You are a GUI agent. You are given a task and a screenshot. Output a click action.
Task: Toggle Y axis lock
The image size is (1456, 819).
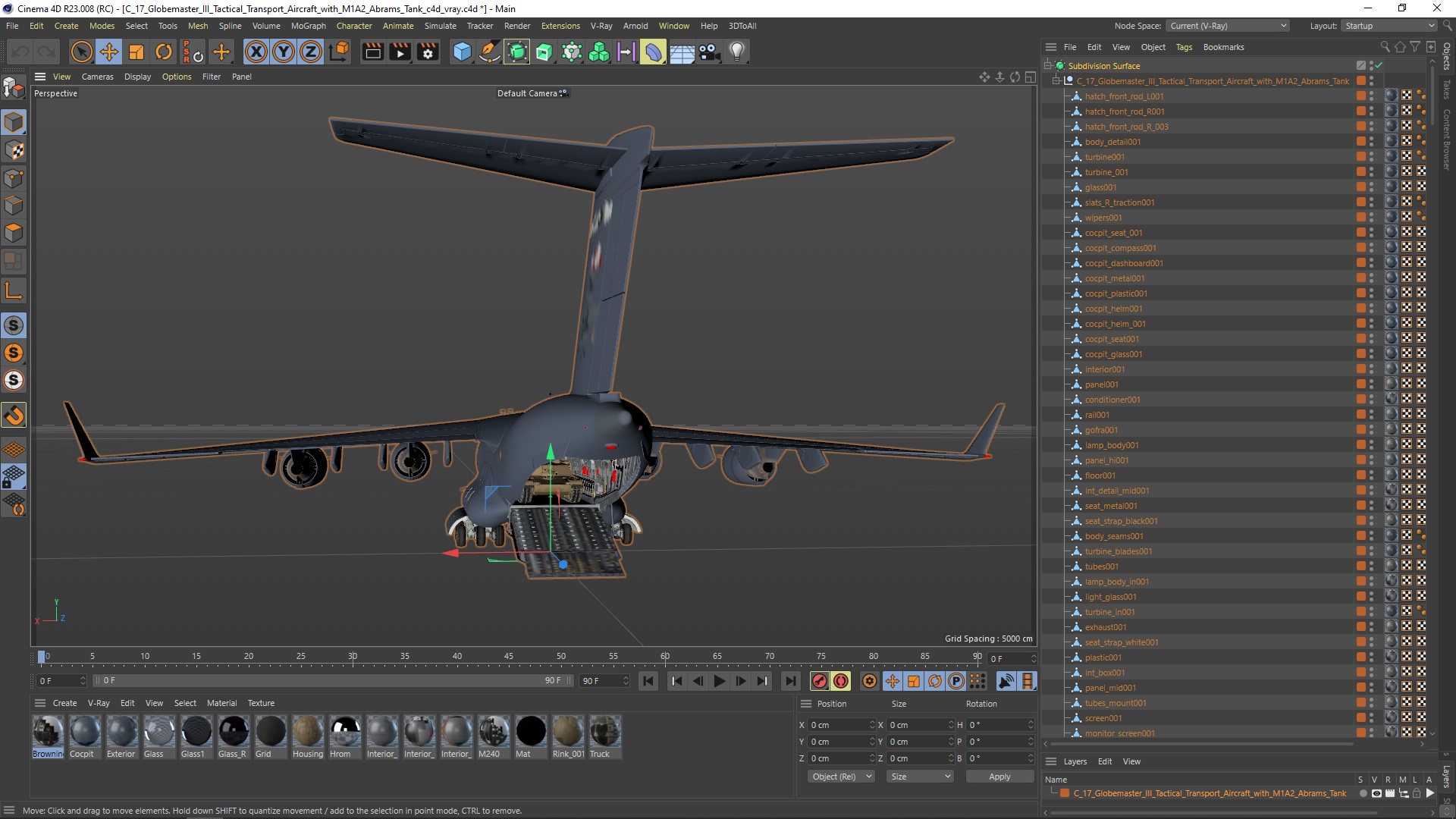pyautogui.click(x=284, y=52)
